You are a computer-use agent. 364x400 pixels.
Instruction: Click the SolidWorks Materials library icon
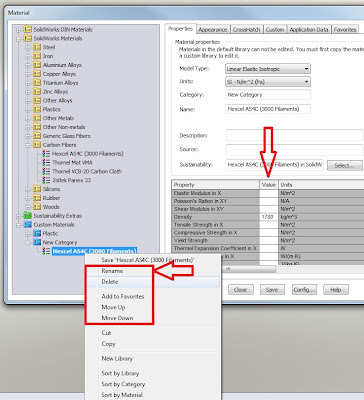click(28, 38)
